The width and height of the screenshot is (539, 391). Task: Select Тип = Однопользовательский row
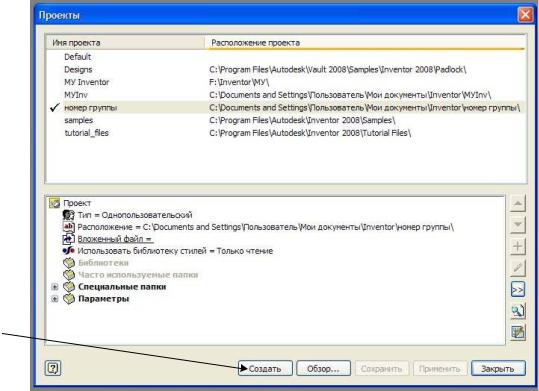click(x=135, y=215)
